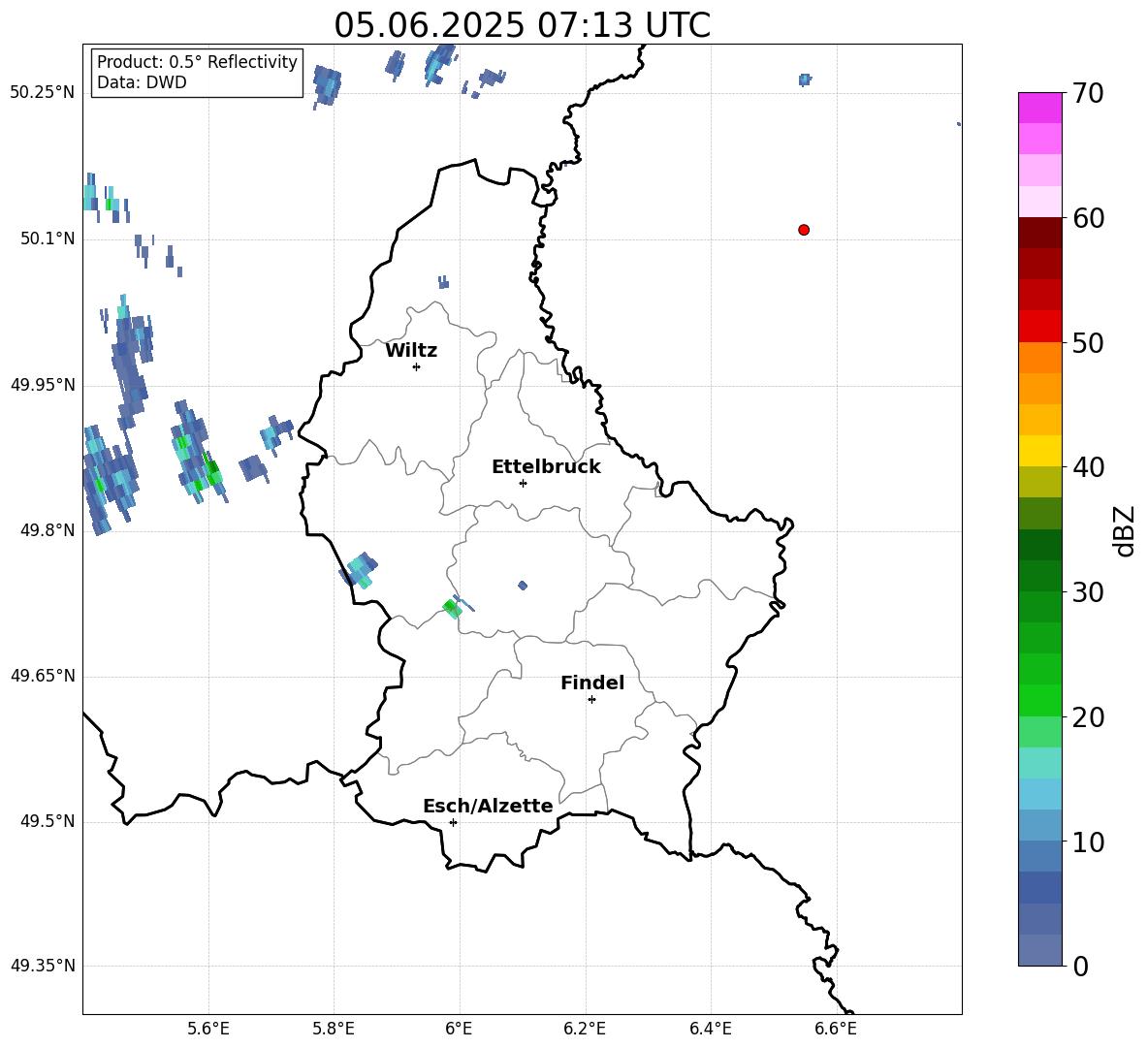Click the colorbar tick label 60
Screen dimensions: 1148x1048
click(1088, 218)
